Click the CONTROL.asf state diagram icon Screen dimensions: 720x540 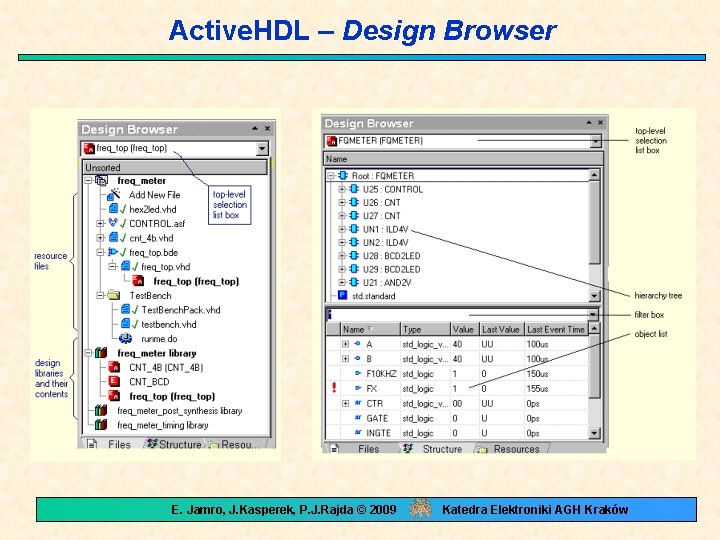click(x=113, y=223)
